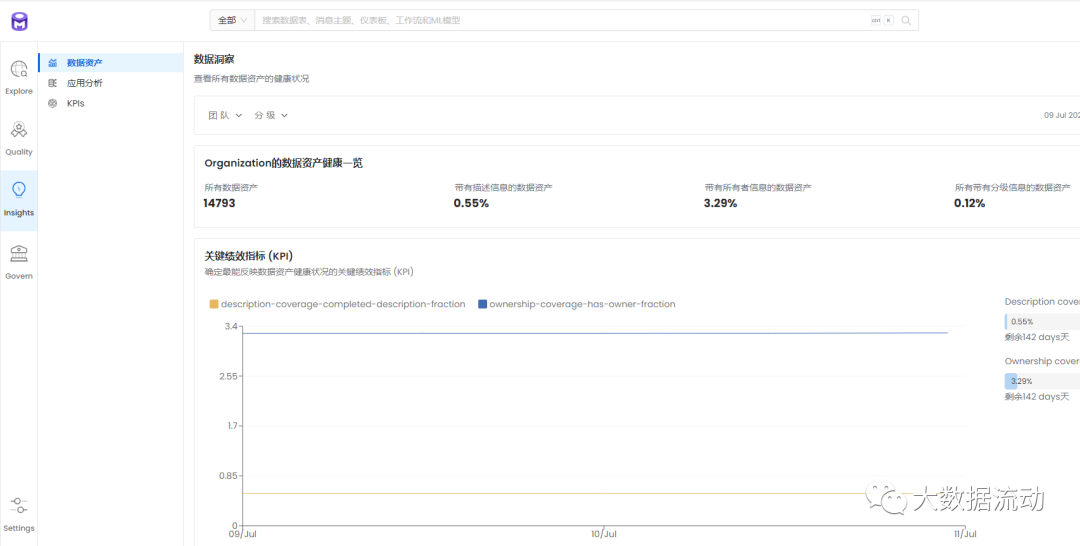Focus the global search input field
The width and height of the screenshot is (1080, 546).
(561, 21)
